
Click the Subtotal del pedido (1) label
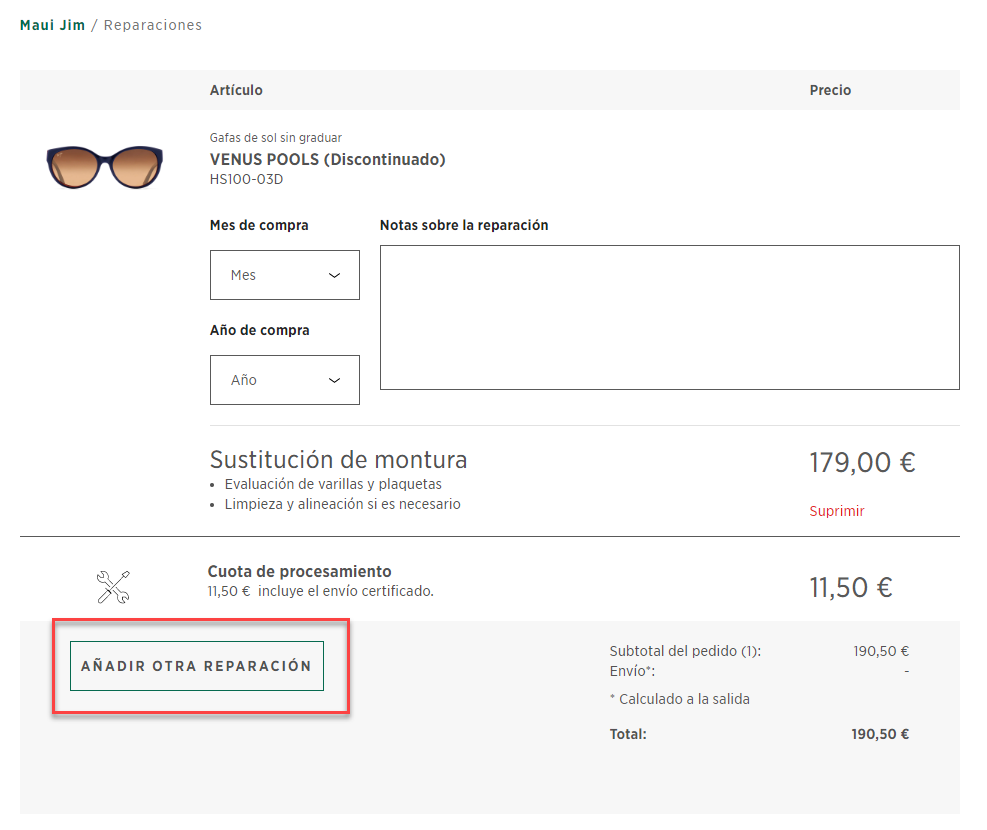(685, 651)
